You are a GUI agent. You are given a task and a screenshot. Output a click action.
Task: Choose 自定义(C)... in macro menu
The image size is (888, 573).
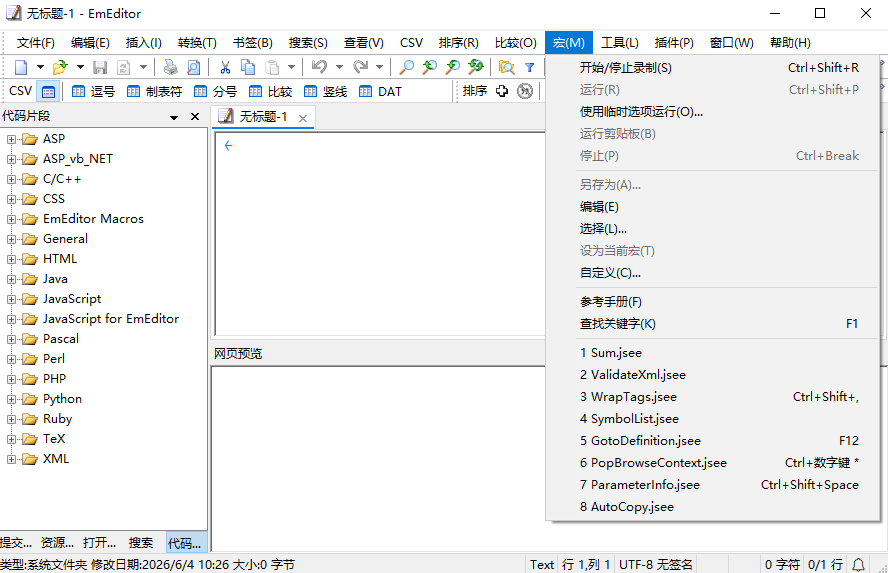(712, 273)
